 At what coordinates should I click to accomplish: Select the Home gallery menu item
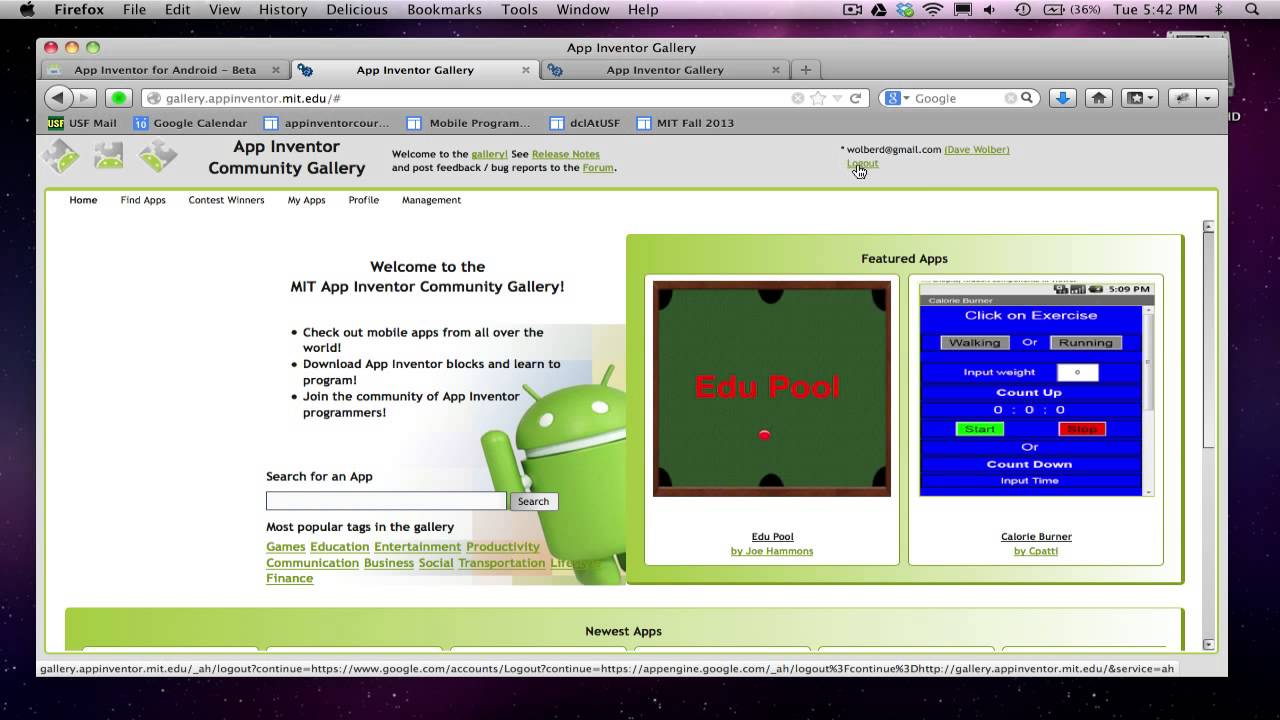(x=83, y=200)
